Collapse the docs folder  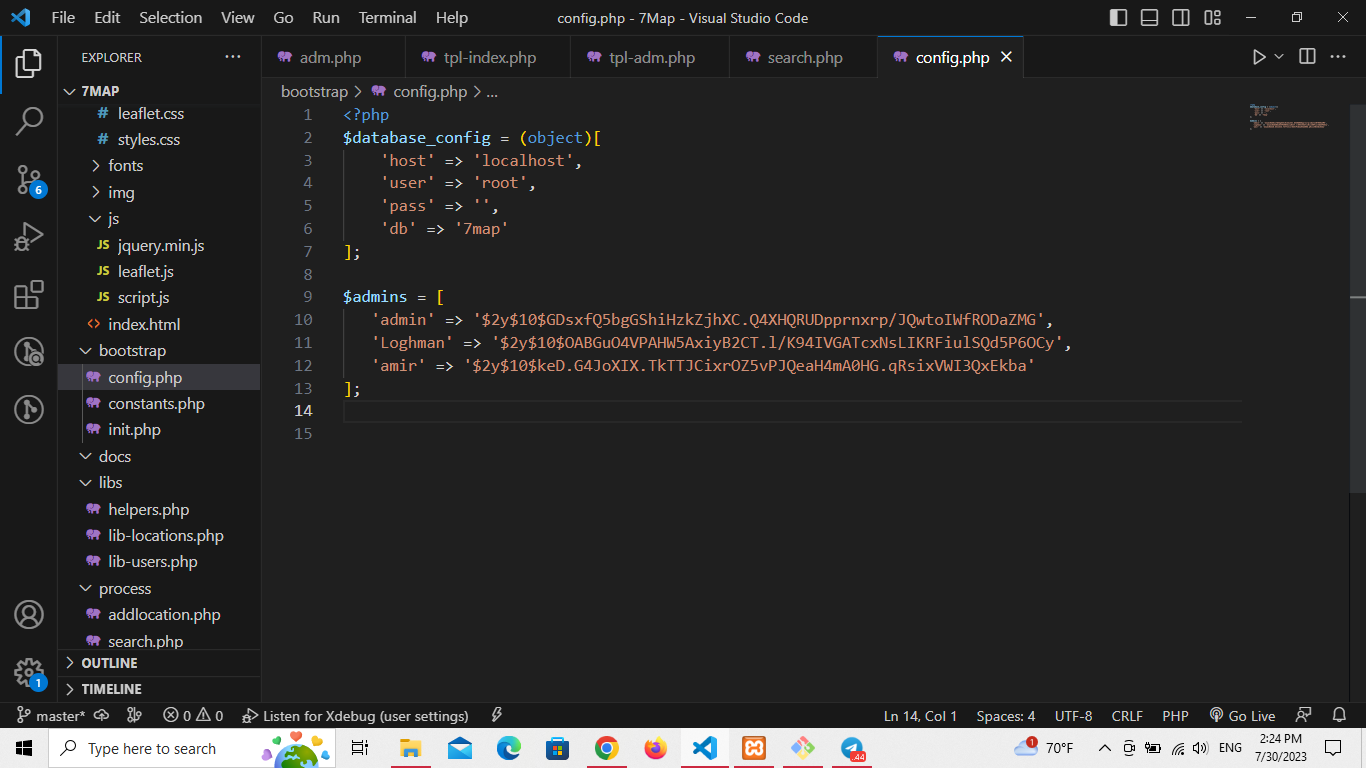coord(159,456)
